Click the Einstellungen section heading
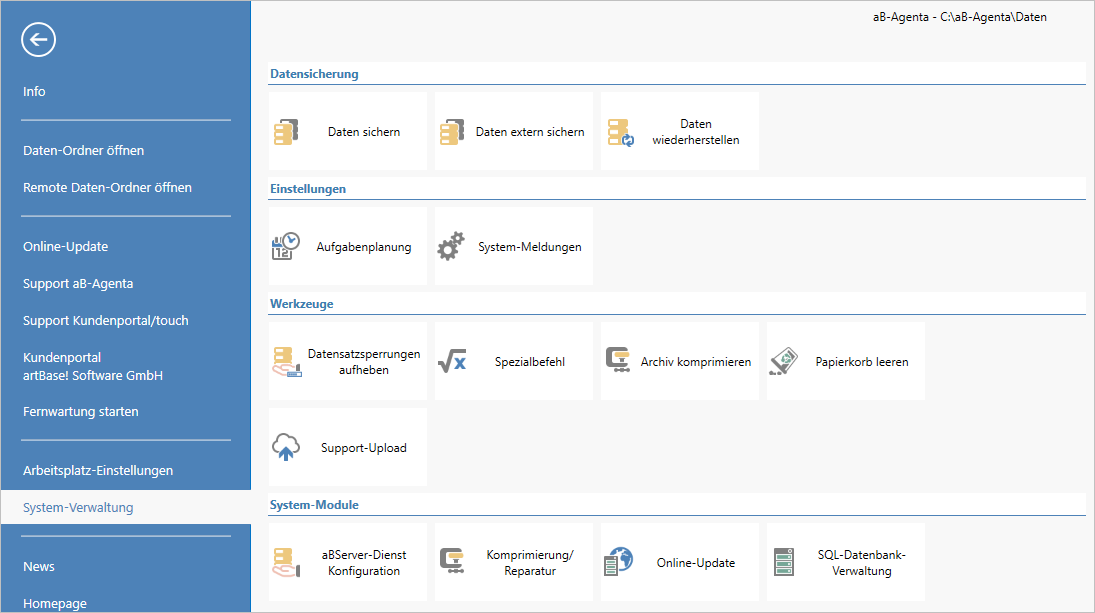The width and height of the screenshot is (1095, 613). (x=308, y=189)
